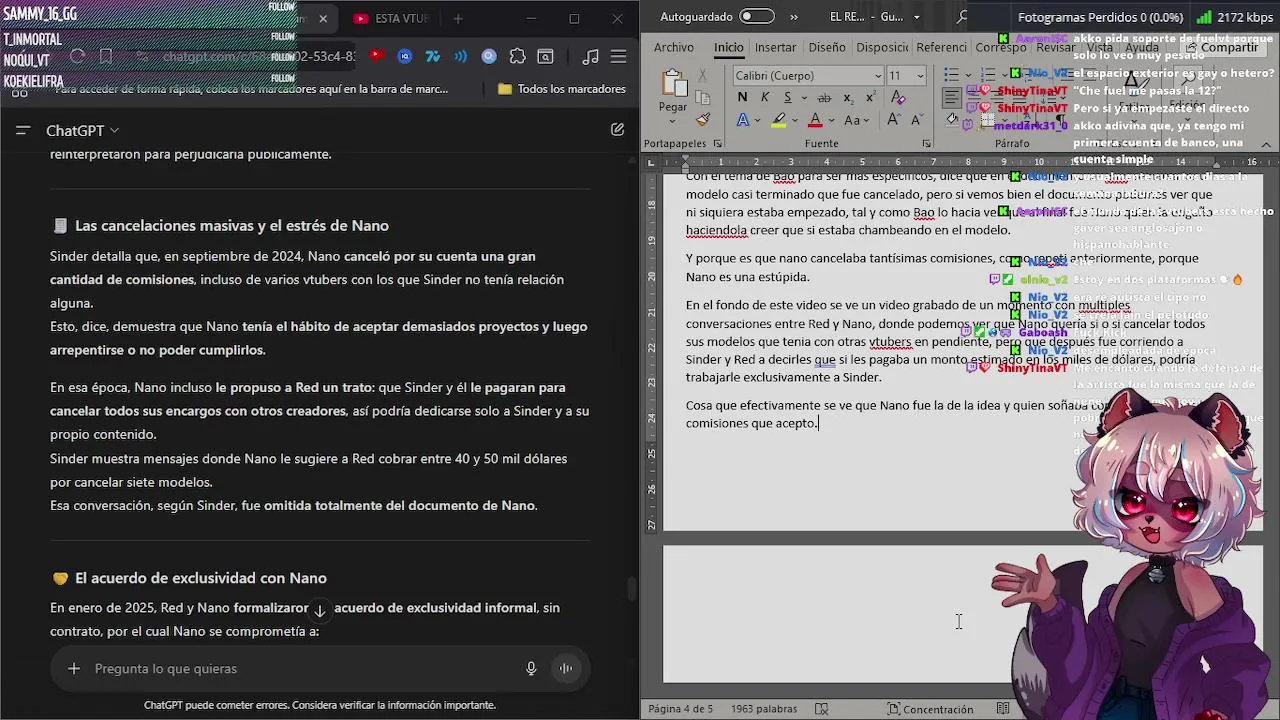Apply the red font color swatch
1280x720 pixels.
[815, 120]
